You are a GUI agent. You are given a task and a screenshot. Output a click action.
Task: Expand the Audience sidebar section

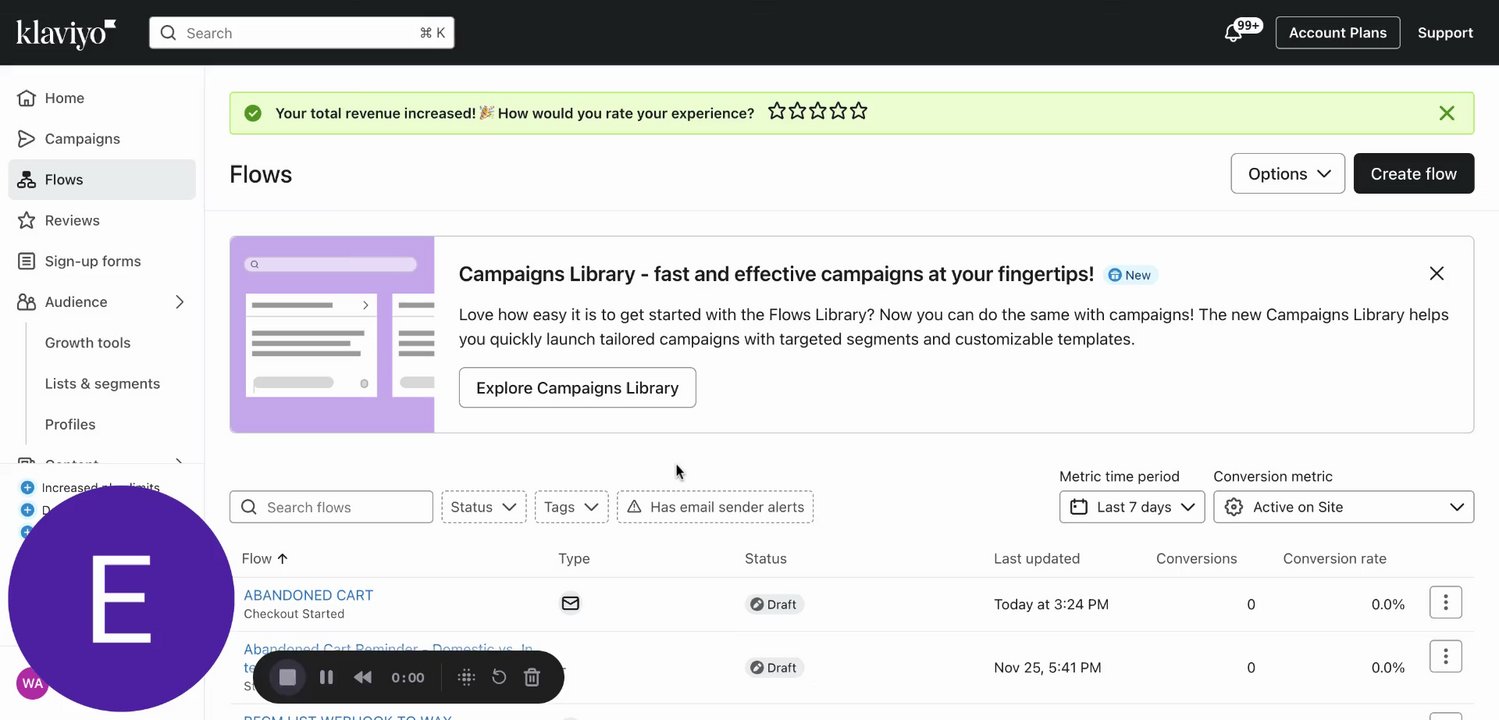pyautogui.click(x=180, y=302)
